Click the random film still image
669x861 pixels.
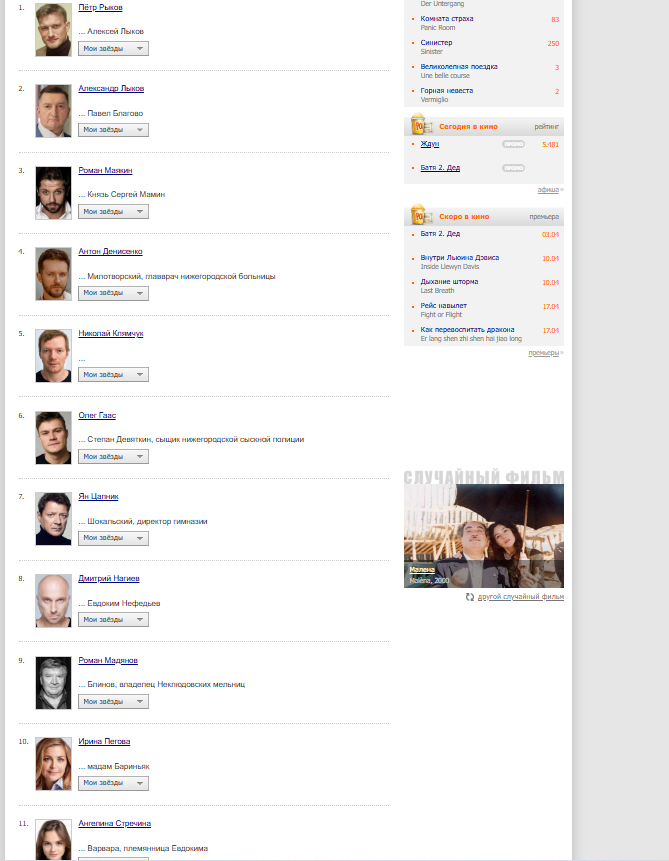[483, 536]
